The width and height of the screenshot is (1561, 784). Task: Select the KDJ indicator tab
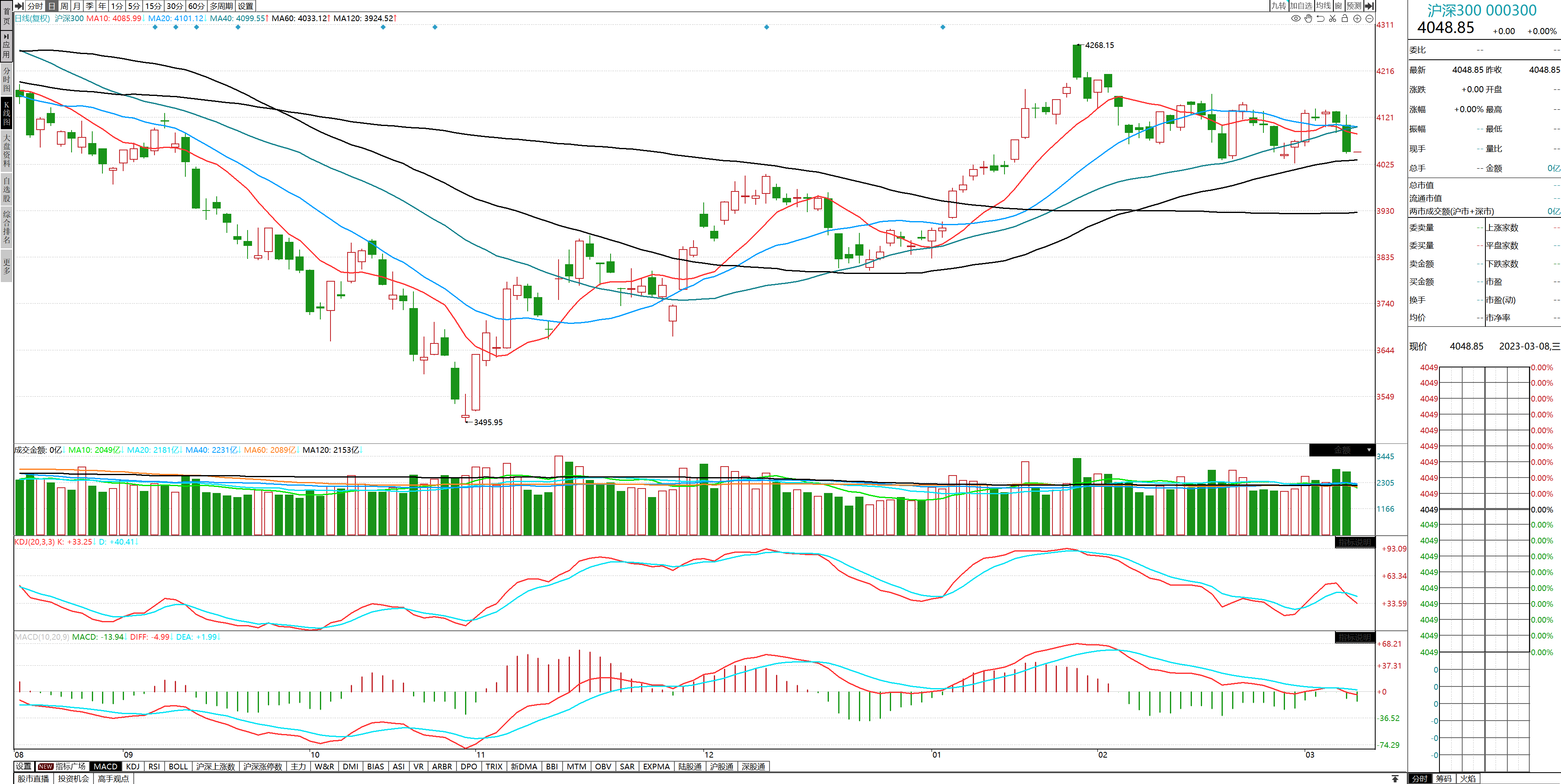(133, 767)
